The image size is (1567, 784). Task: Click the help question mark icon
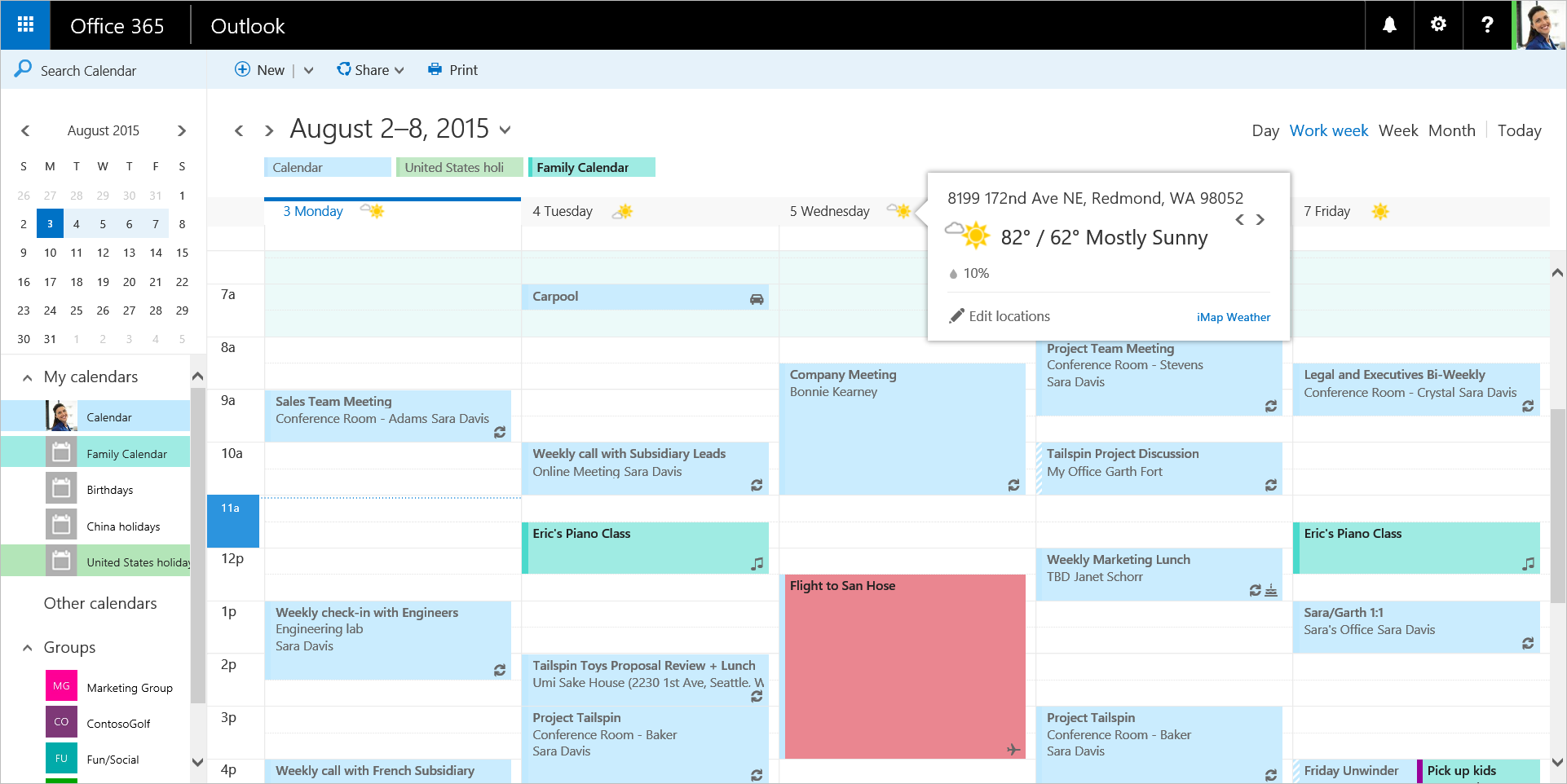[x=1487, y=25]
